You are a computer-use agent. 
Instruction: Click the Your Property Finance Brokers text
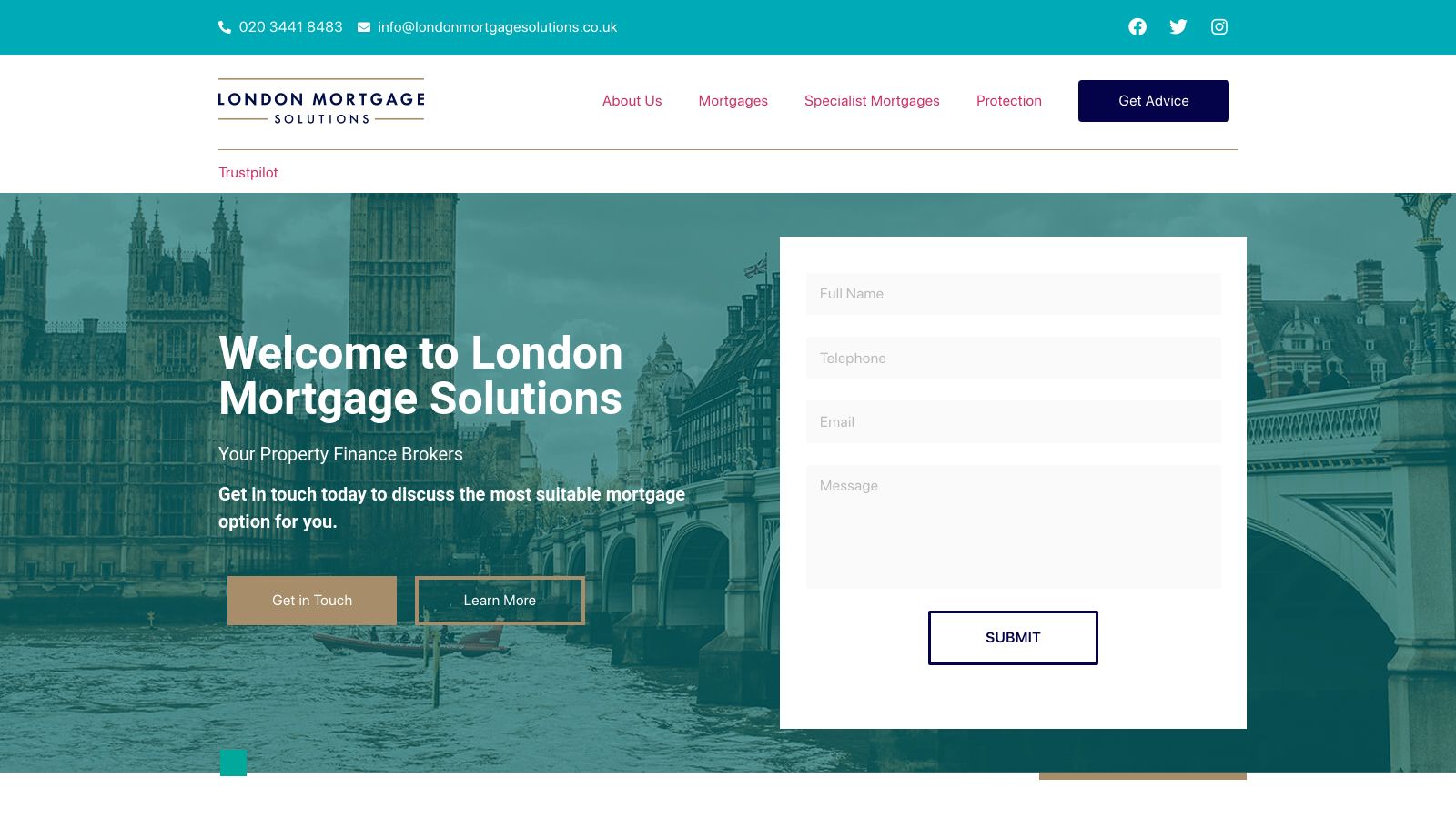340,454
